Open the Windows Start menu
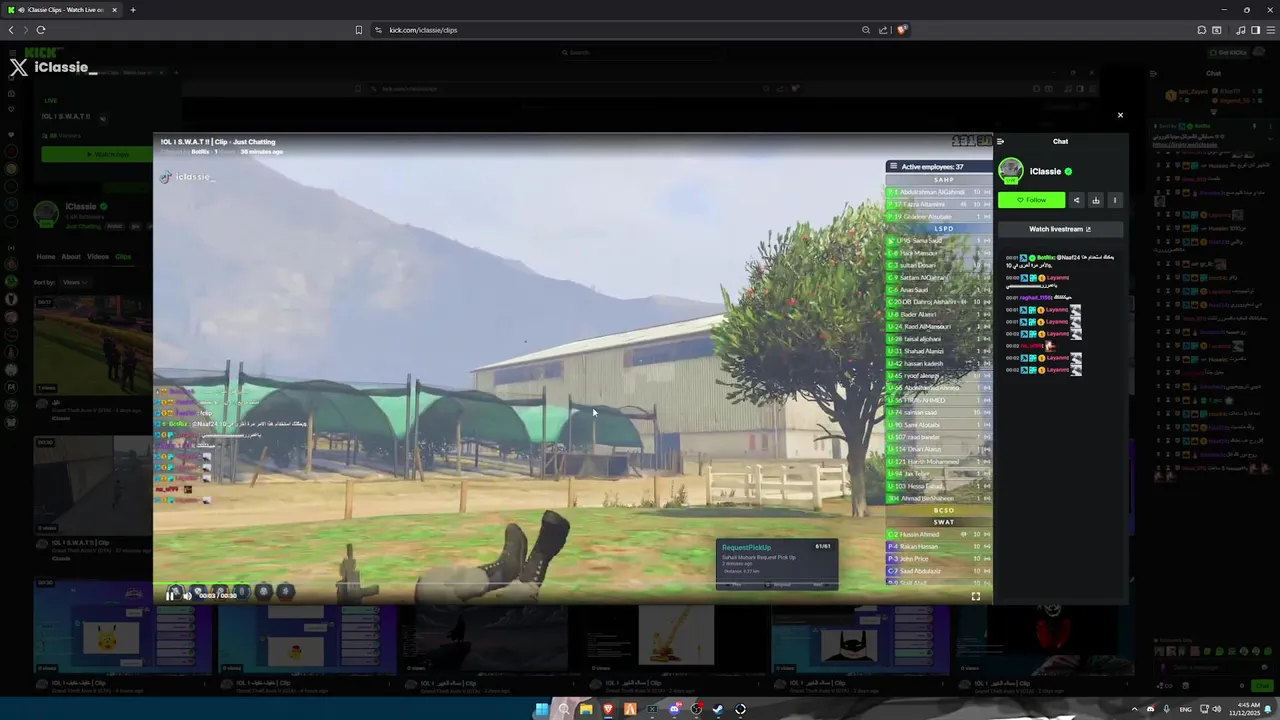Screen dimensions: 1280x720 point(542,709)
